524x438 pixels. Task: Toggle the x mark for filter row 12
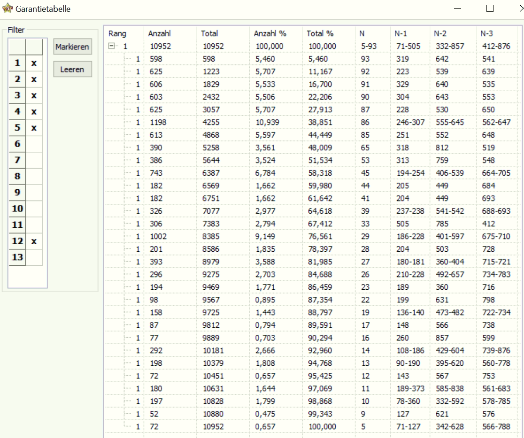[x=34, y=241]
